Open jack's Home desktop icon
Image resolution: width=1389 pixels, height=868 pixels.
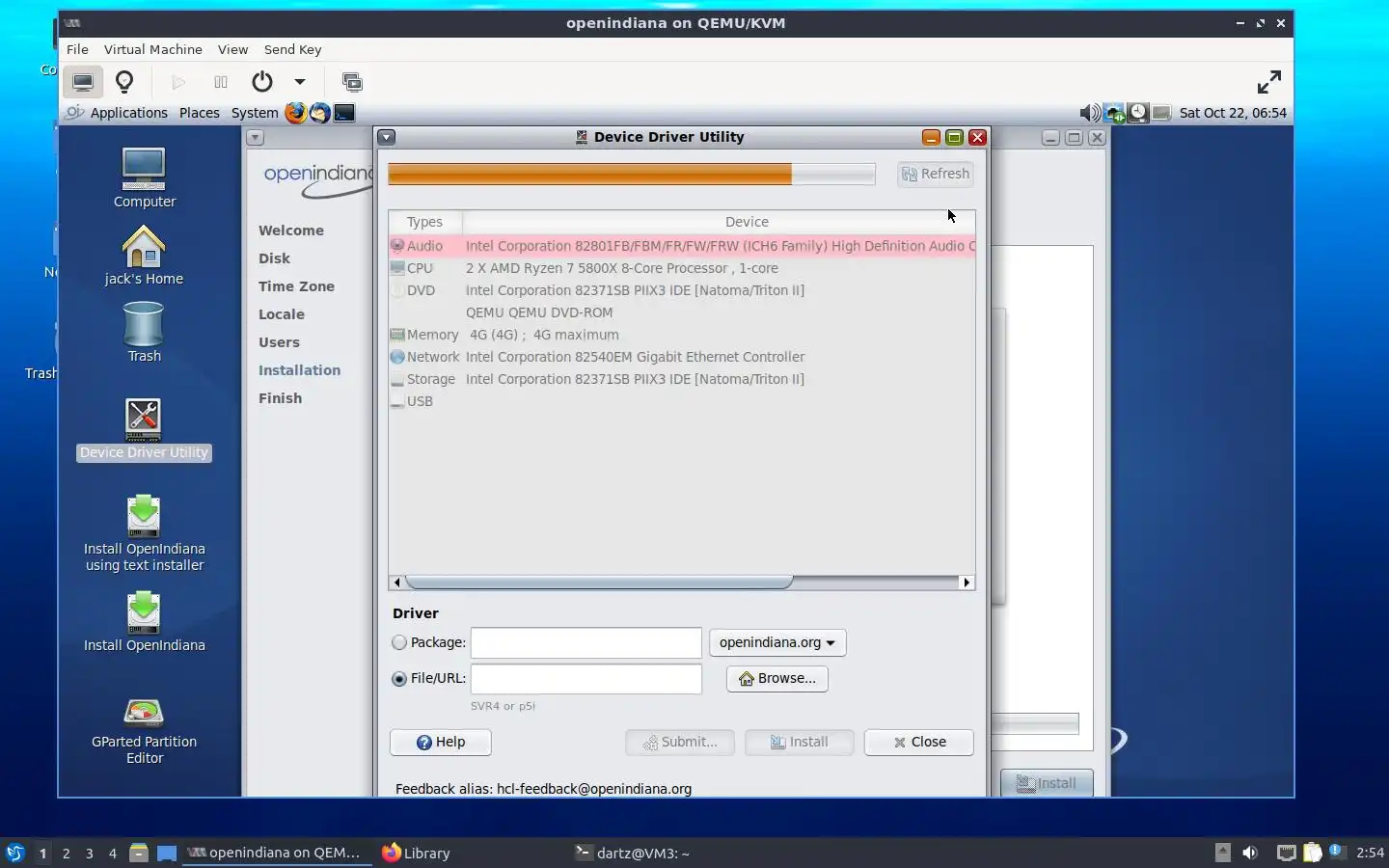pyautogui.click(x=145, y=256)
